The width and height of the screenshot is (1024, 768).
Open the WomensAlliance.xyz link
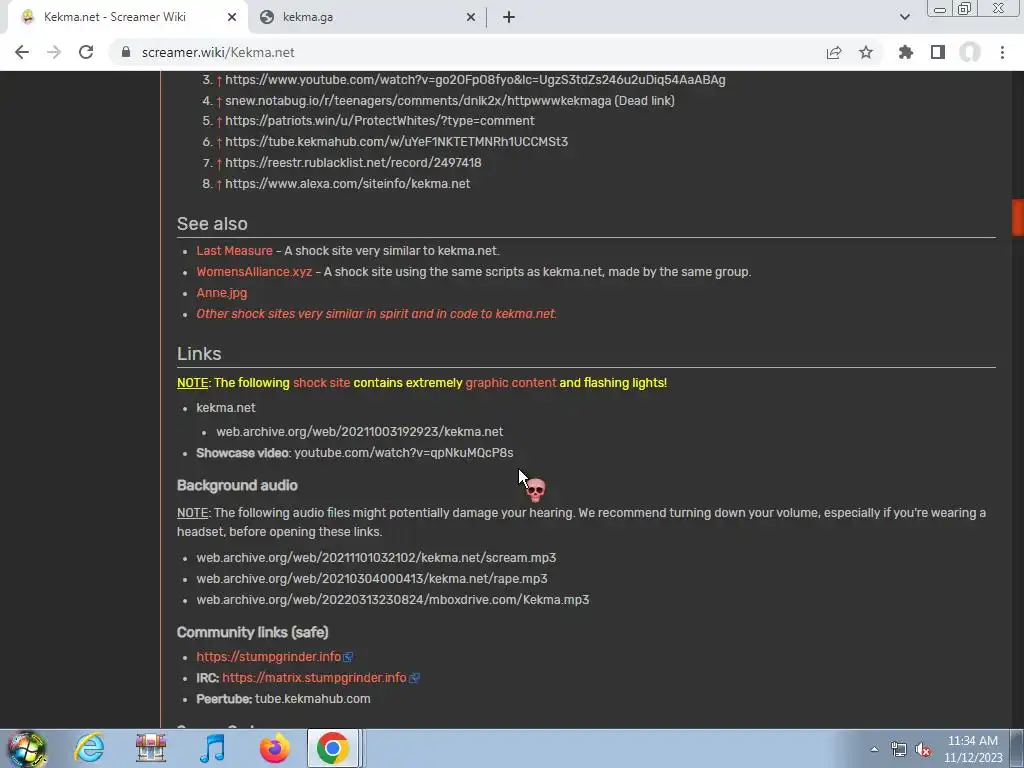coord(254,272)
